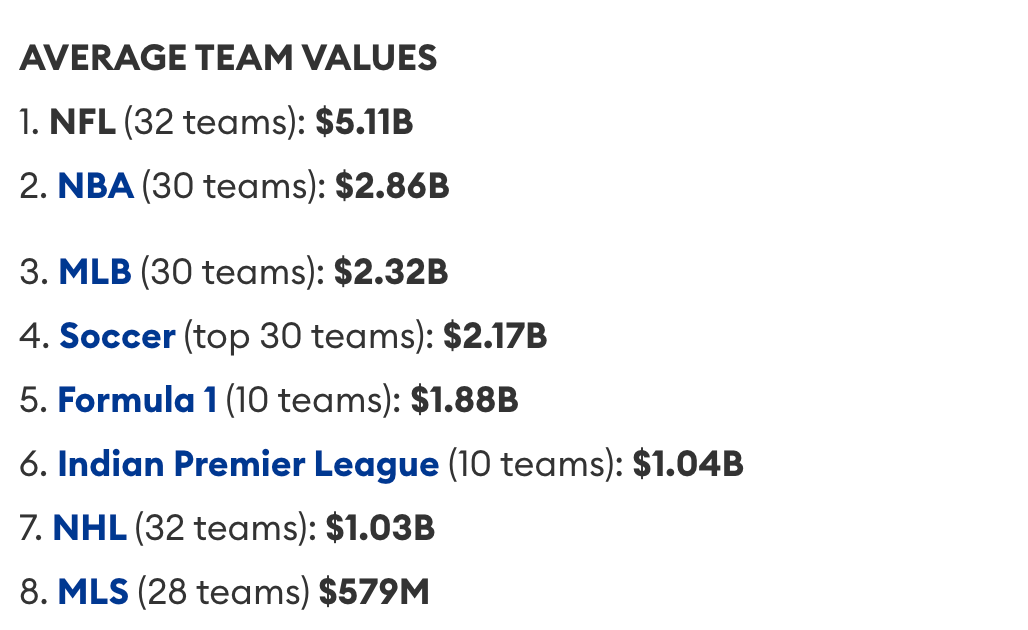The width and height of the screenshot is (1028, 630).
Task: Click the Average Team Values heading
Action: pyautogui.click(x=228, y=58)
